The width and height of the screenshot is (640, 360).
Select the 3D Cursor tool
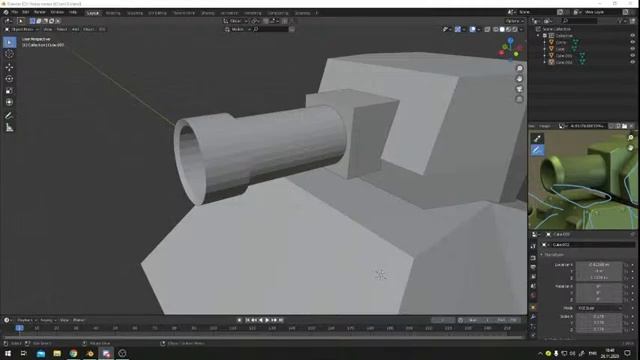tap(9, 54)
